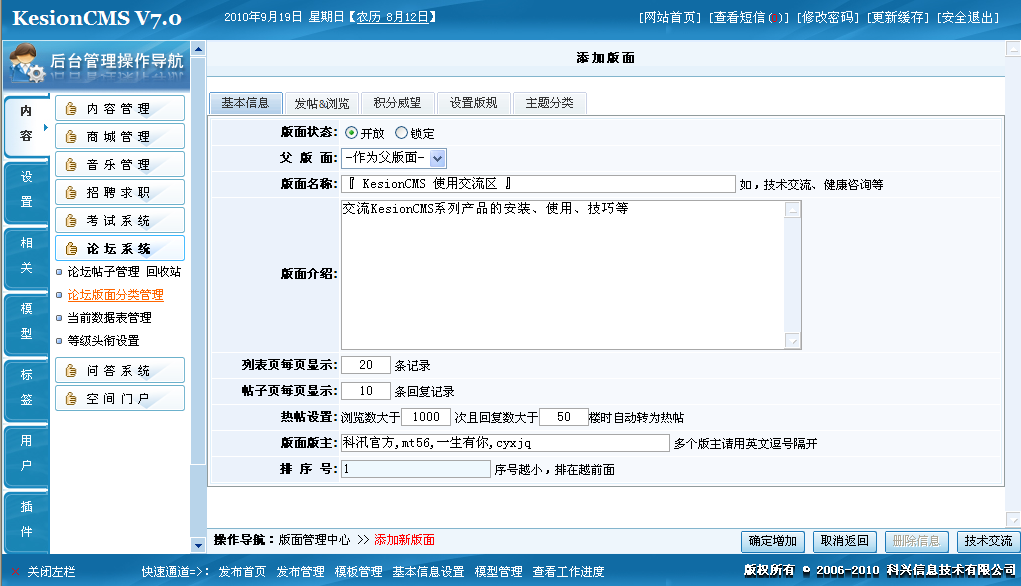Open the 发布首页 quick link

[242, 572]
